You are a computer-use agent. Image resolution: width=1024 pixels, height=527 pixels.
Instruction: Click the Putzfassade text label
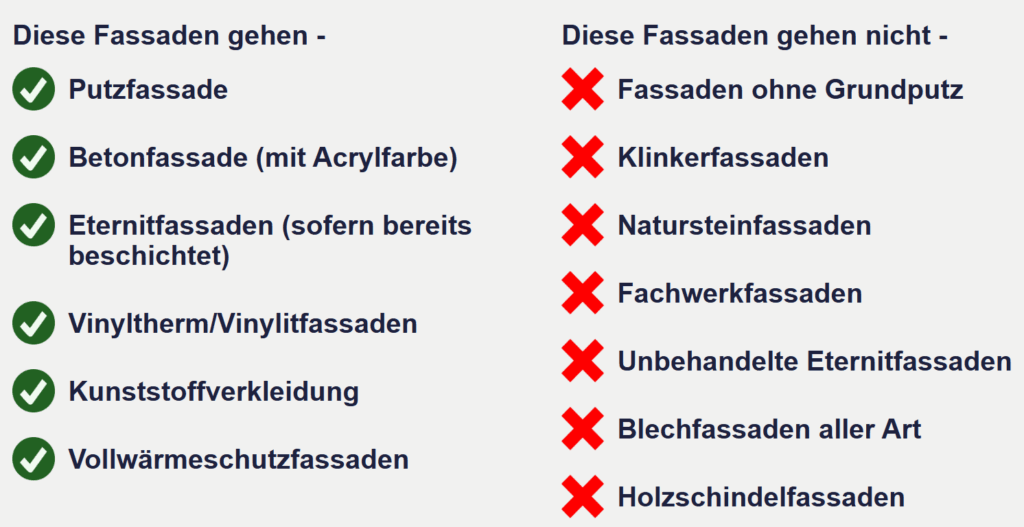click(x=148, y=90)
